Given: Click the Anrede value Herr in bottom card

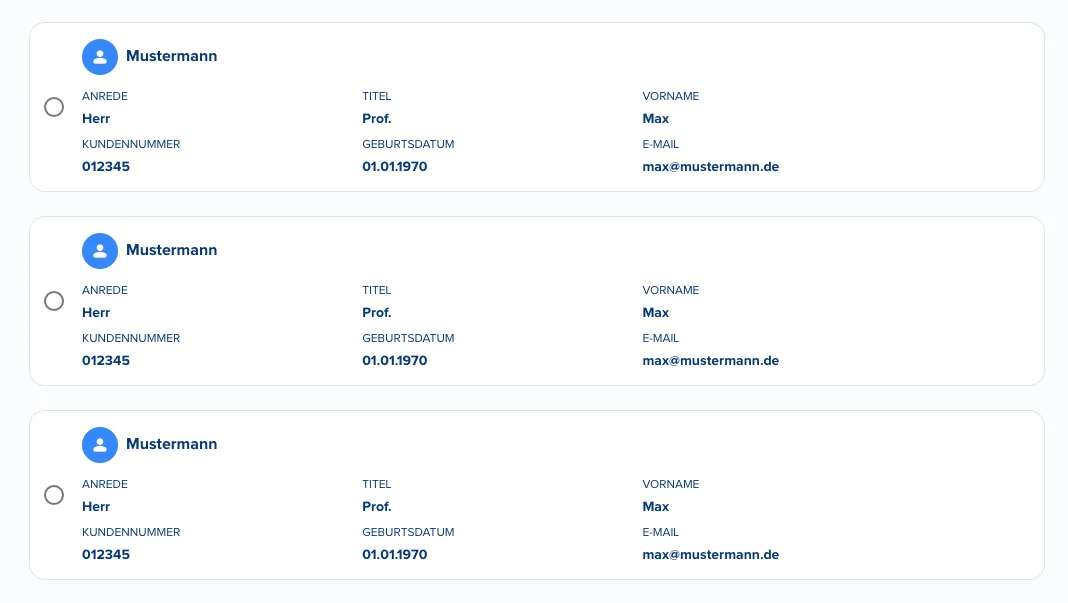Looking at the screenshot, I should pyautogui.click(x=96, y=506).
